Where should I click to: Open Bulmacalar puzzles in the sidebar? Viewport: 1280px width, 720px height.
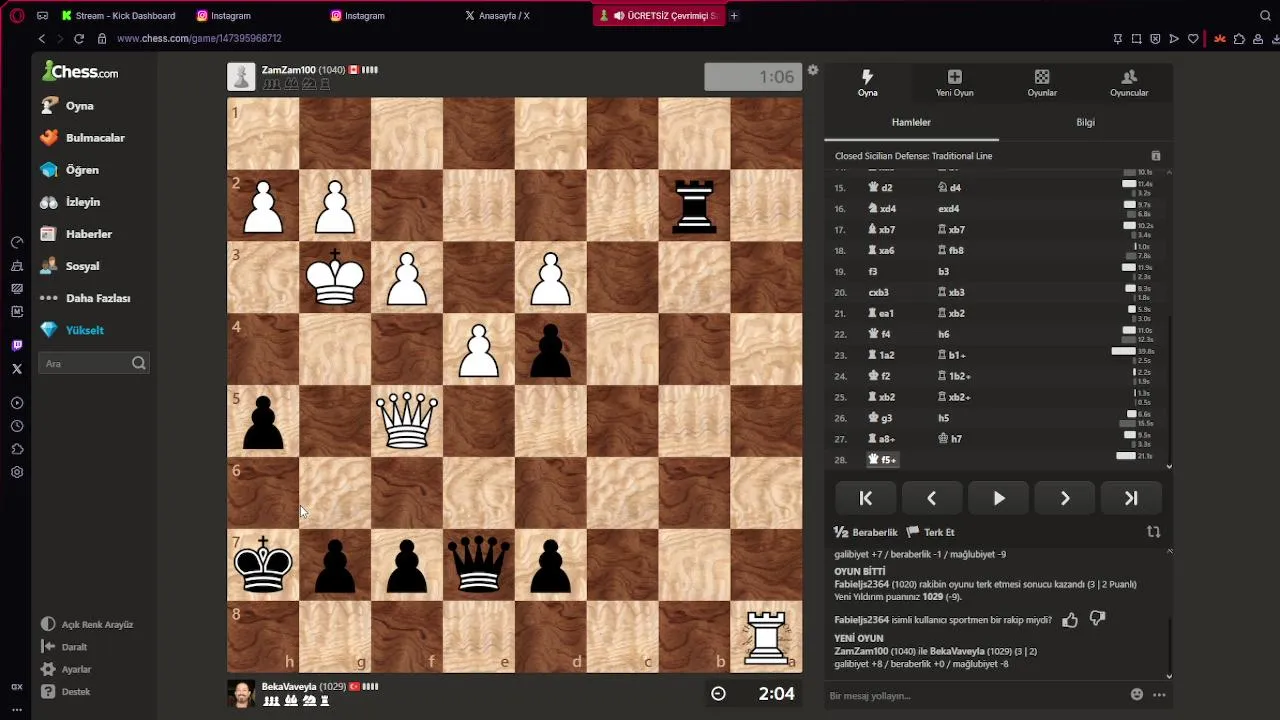pos(82,137)
